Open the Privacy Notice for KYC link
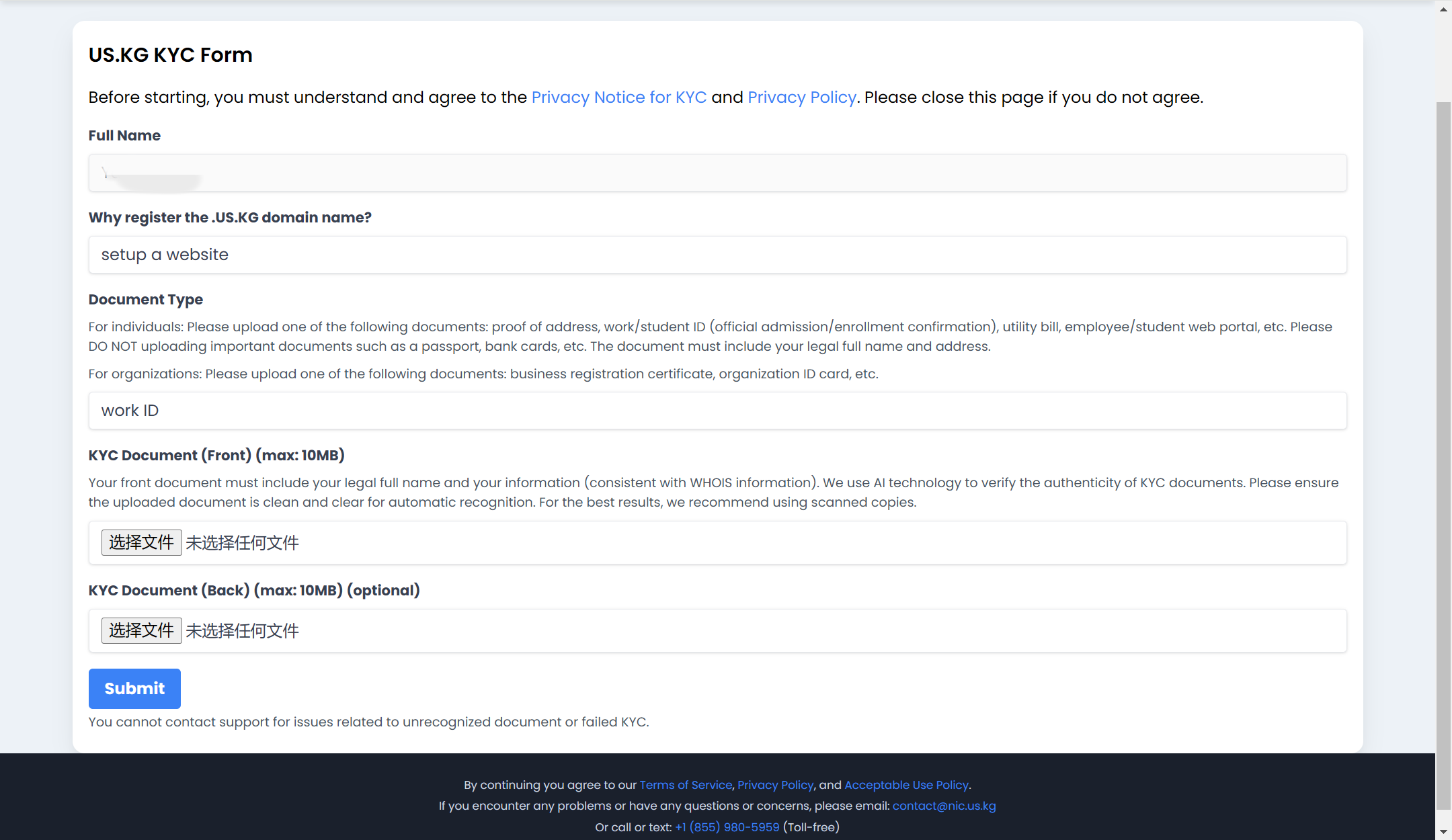 click(618, 97)
